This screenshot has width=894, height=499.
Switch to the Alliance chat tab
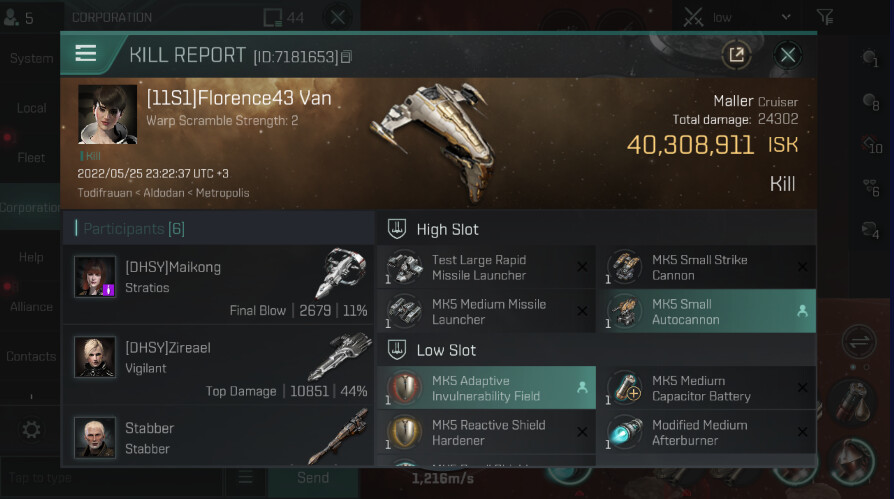pyautogui.click(x=31, y=307)
